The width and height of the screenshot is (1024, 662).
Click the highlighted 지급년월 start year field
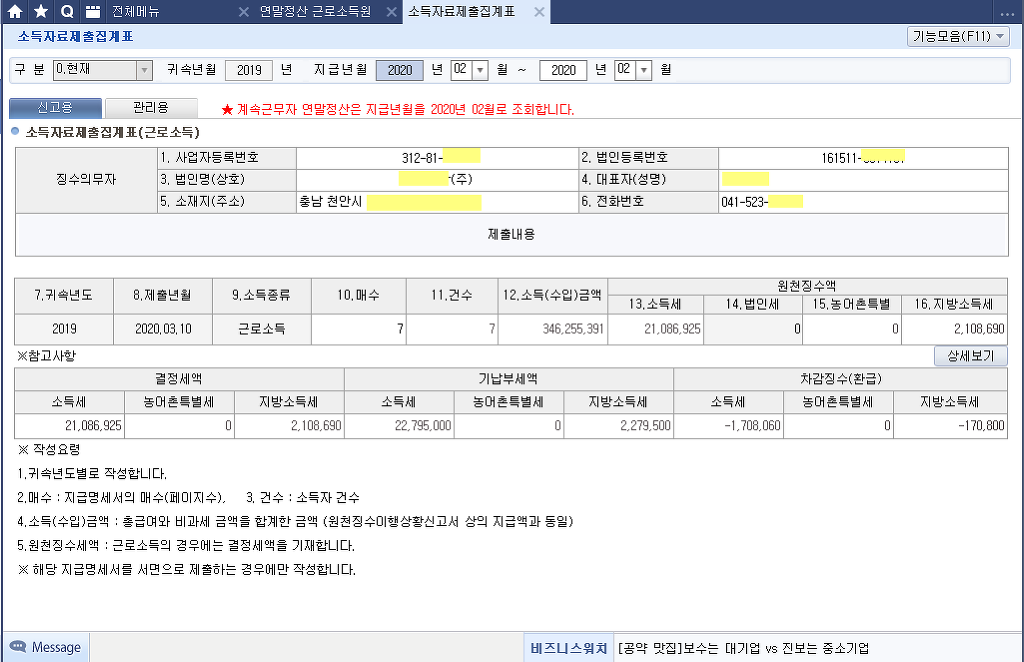pos(400,70)
